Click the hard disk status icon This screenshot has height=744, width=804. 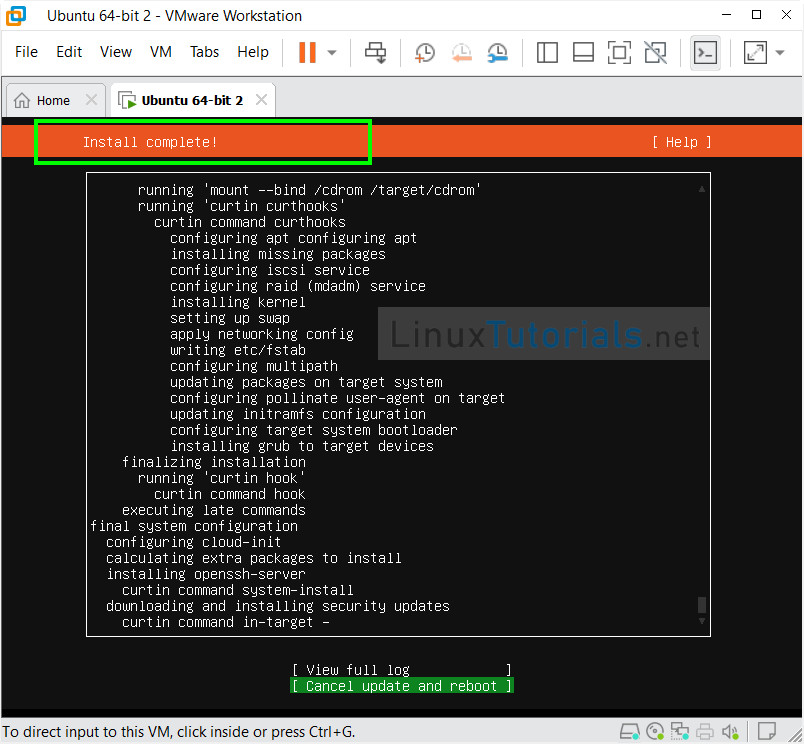click(x=630, y=731)
